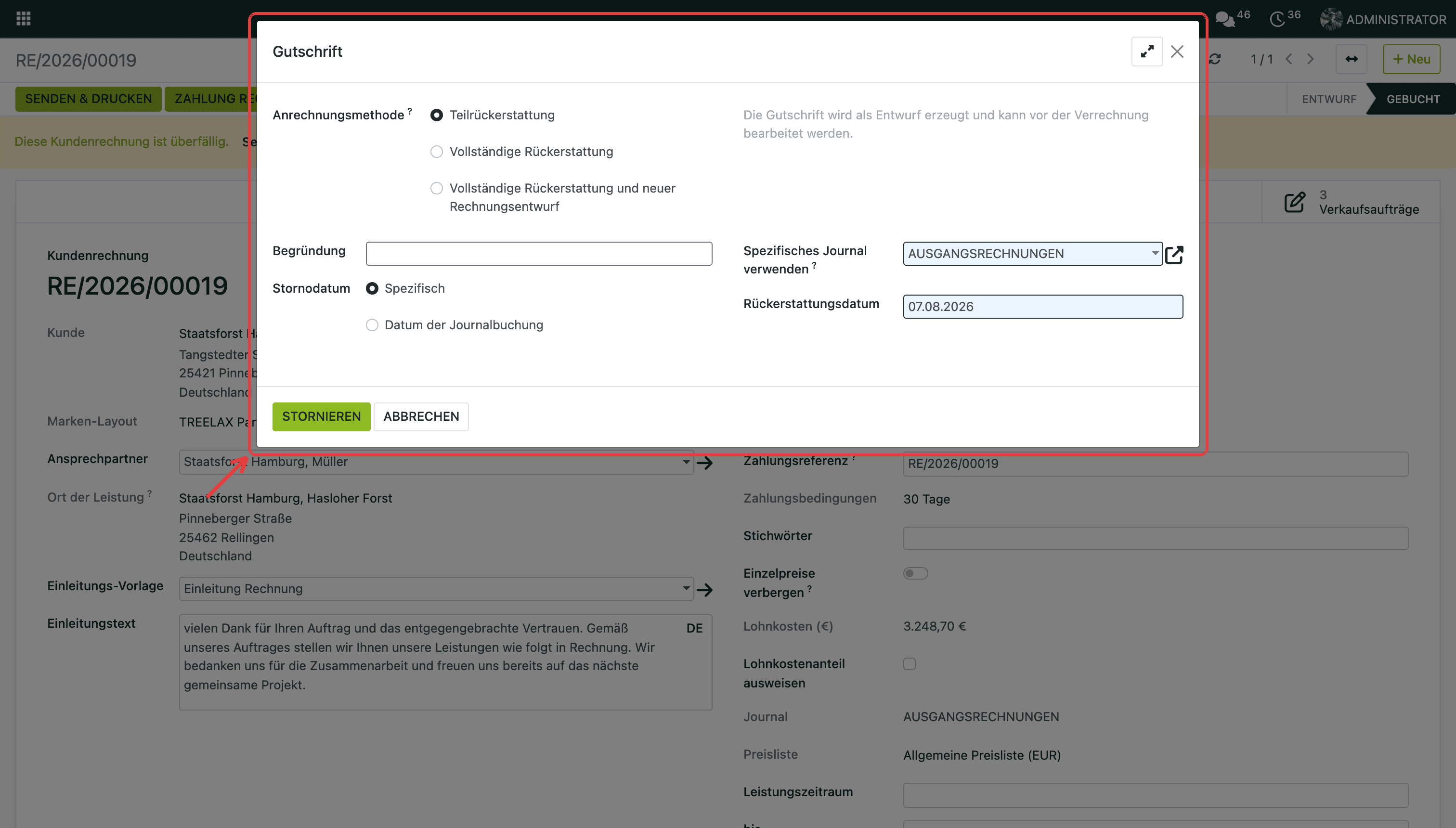Click the Stornieren button
The width and height of the screenshot is (1456, 828).
[321, 417]
